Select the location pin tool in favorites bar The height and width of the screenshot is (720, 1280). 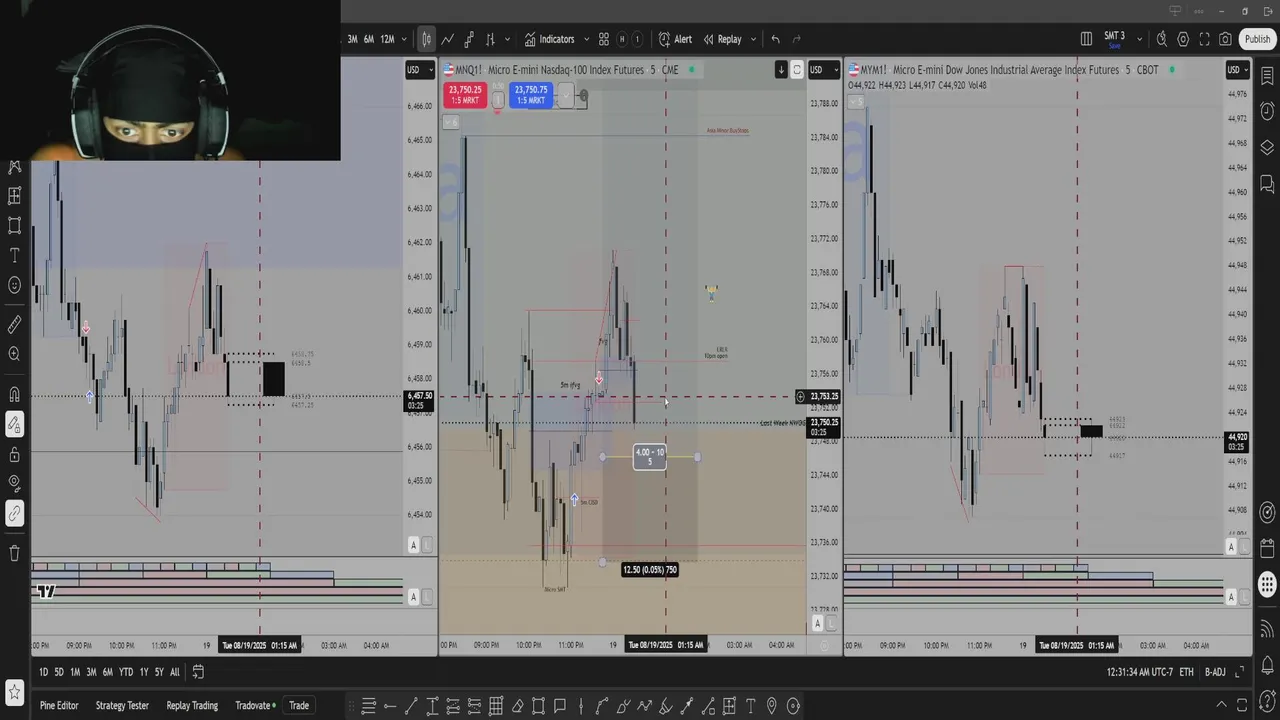[772, 706]
